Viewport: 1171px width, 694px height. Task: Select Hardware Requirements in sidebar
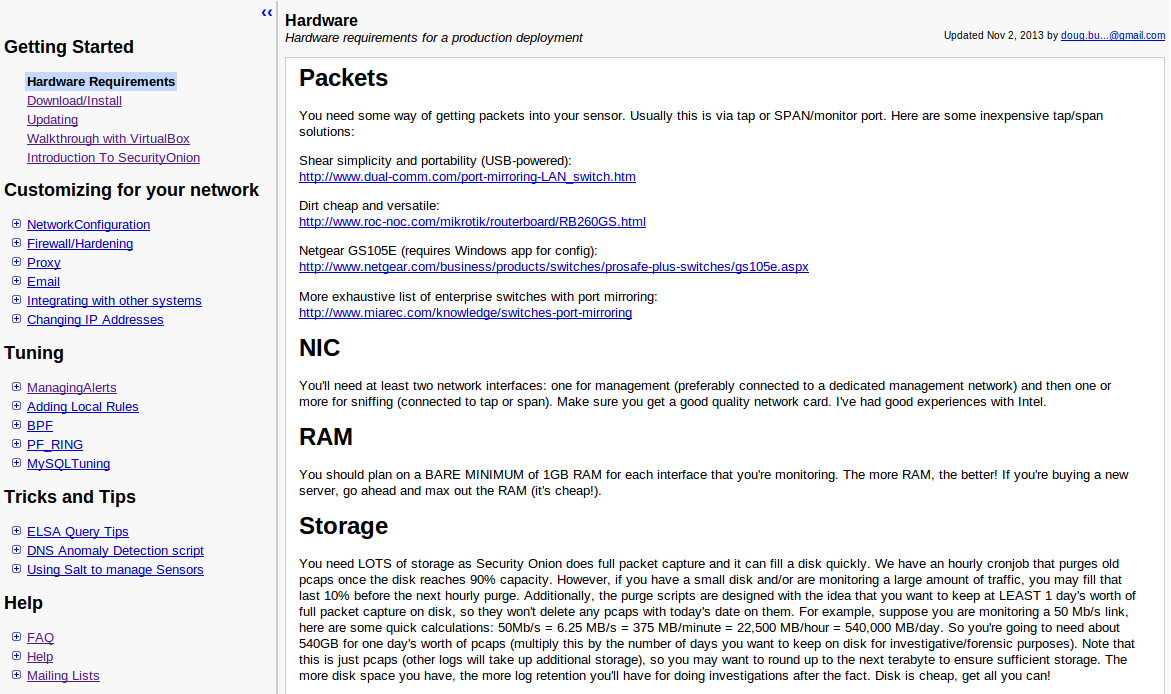coord(101,82)
